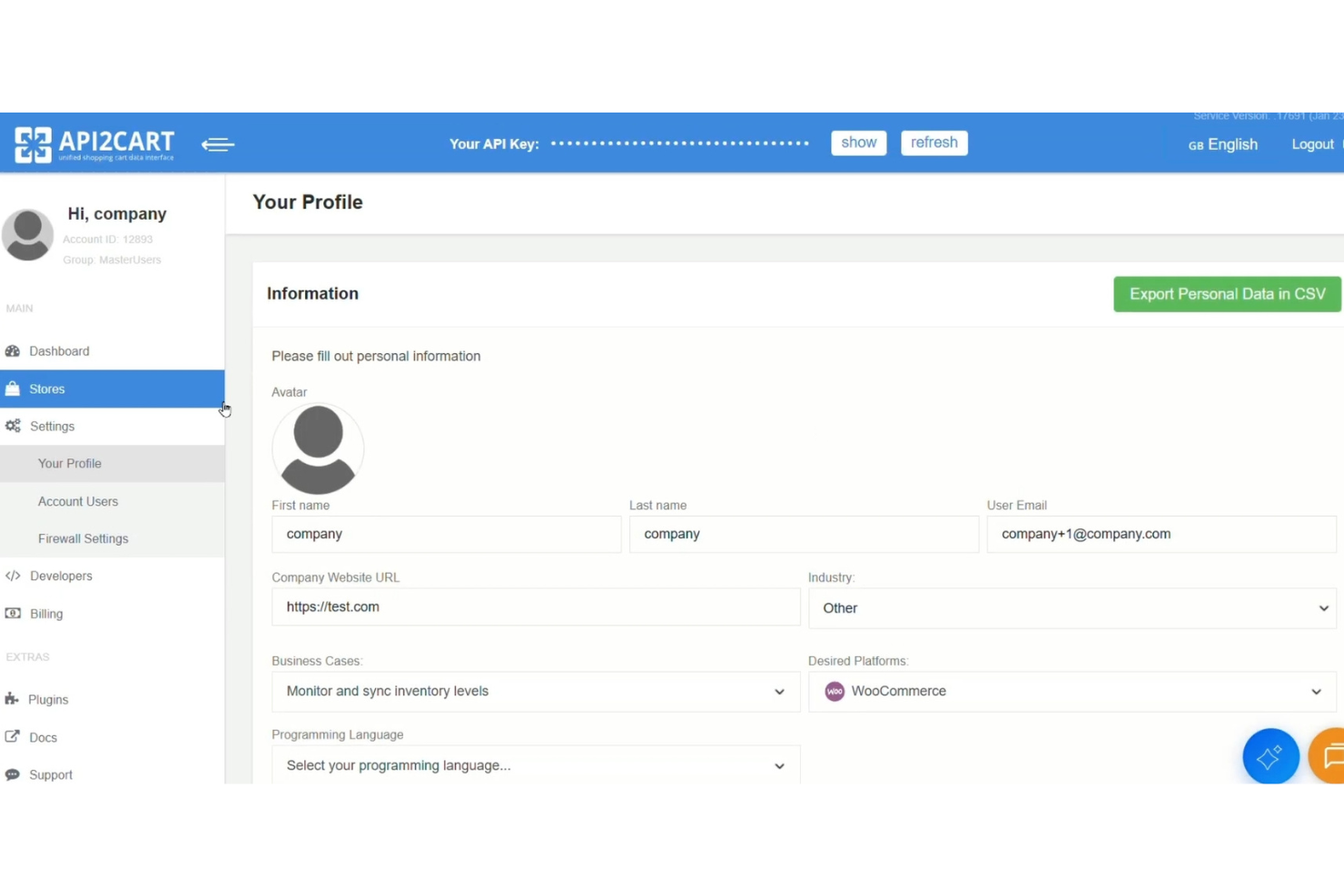Click the profile avatar placeholder image
The width and height of the screenshot is (1344, 896).
click(x=318, y=448)
